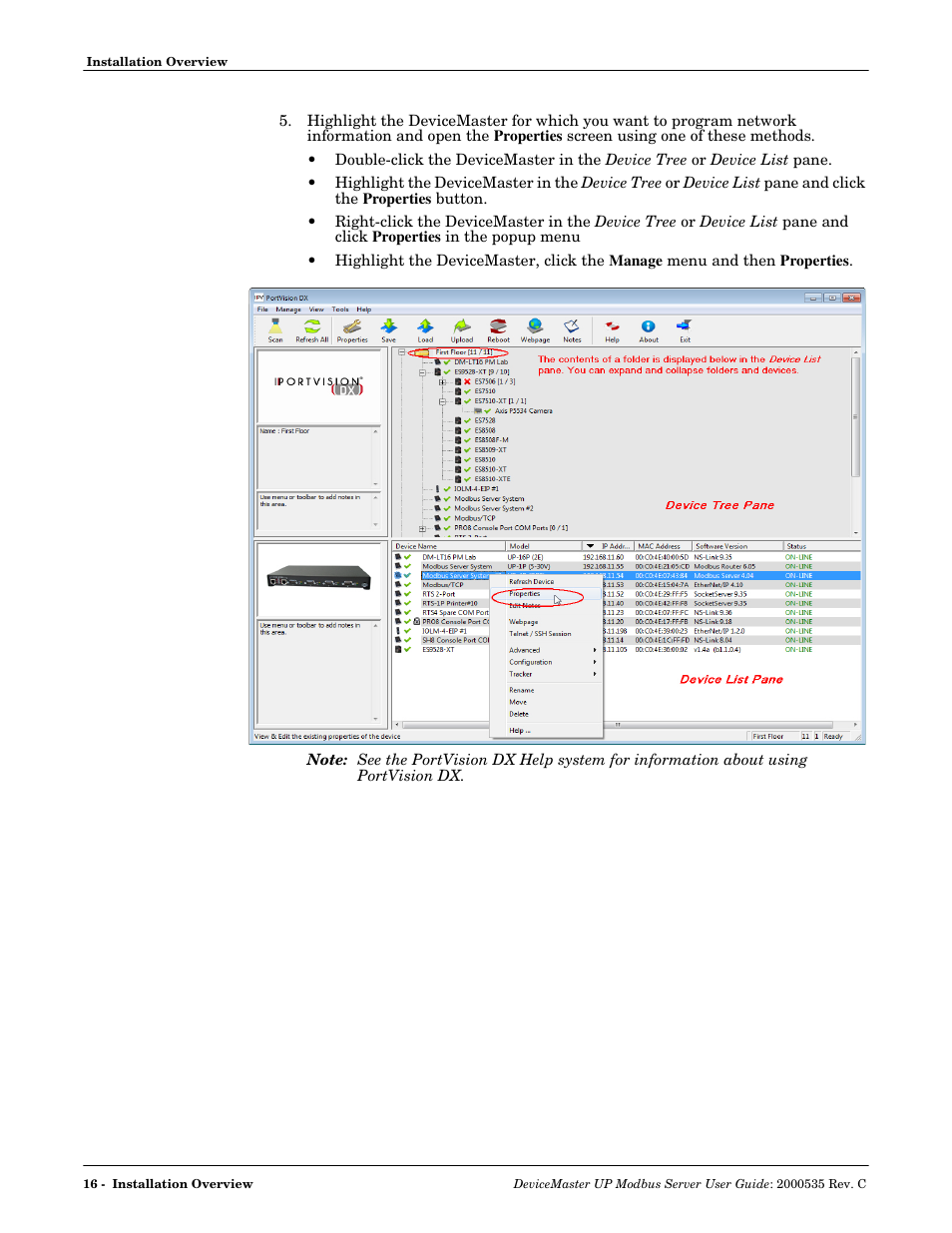This screenshot has width=952, height=1233.
Task: Choose Delete in the context menu
Action: click(x=519, y=714)
